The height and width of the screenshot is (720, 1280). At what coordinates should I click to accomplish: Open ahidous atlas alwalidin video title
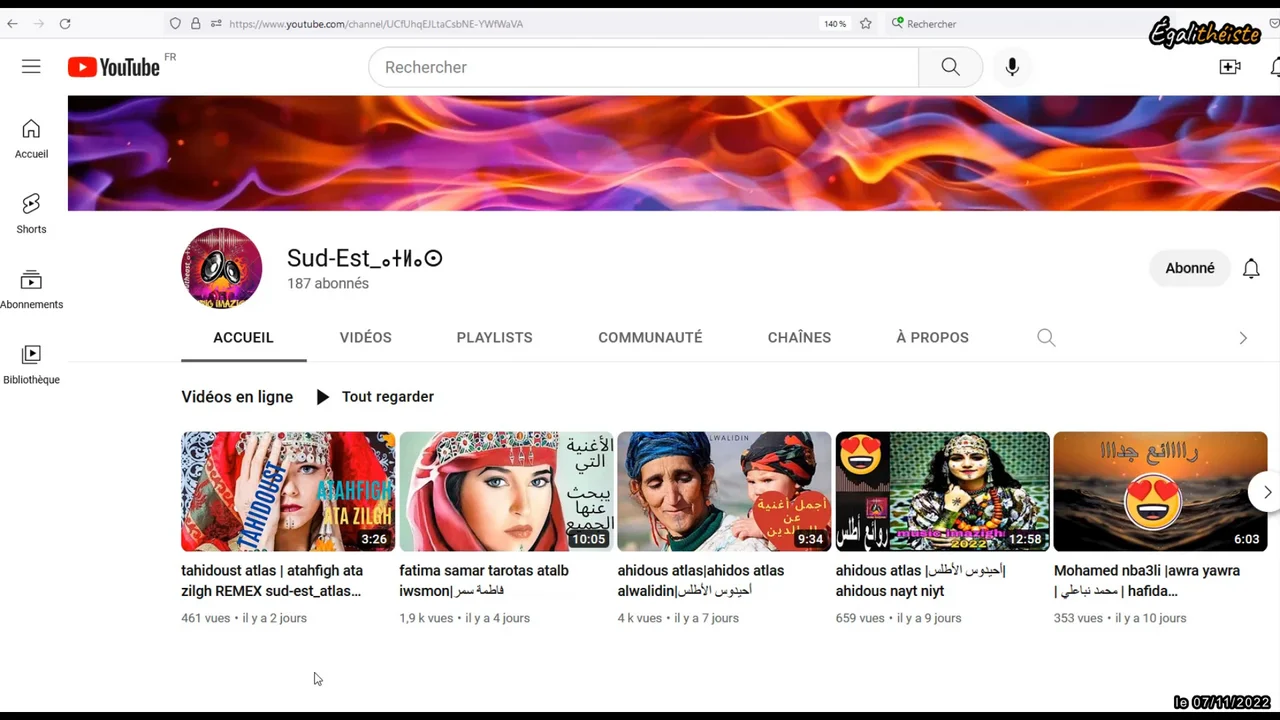click(x=701, y=581)
